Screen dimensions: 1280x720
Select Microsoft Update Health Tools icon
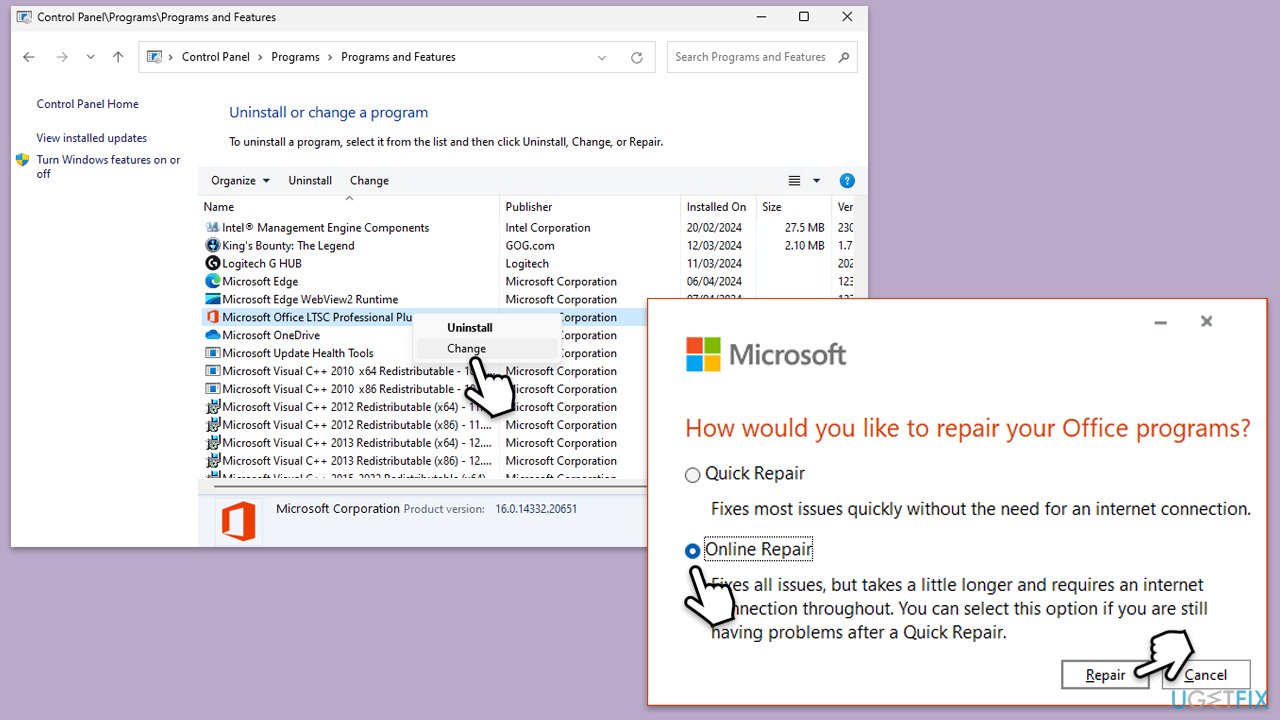click(212, 354)
